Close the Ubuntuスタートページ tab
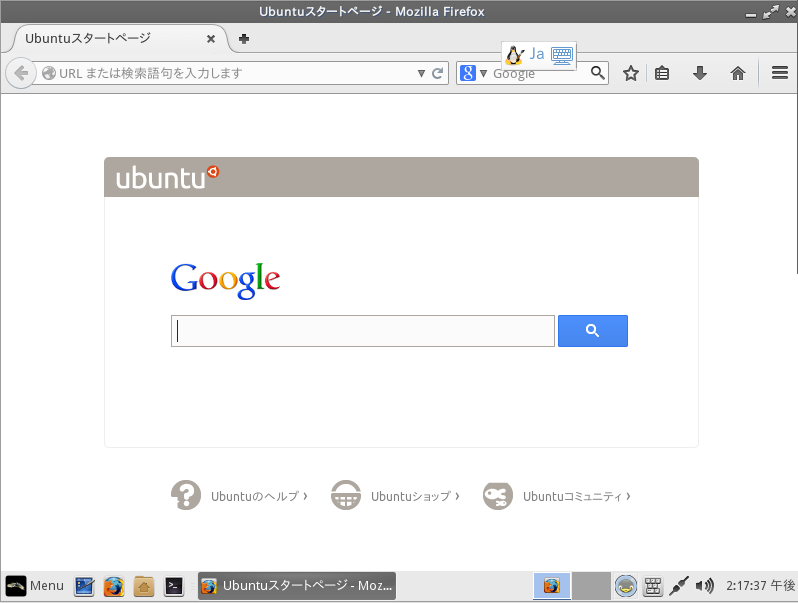Image resolution: width=798 pixels, height=603 pixels. tap(211, 39)
